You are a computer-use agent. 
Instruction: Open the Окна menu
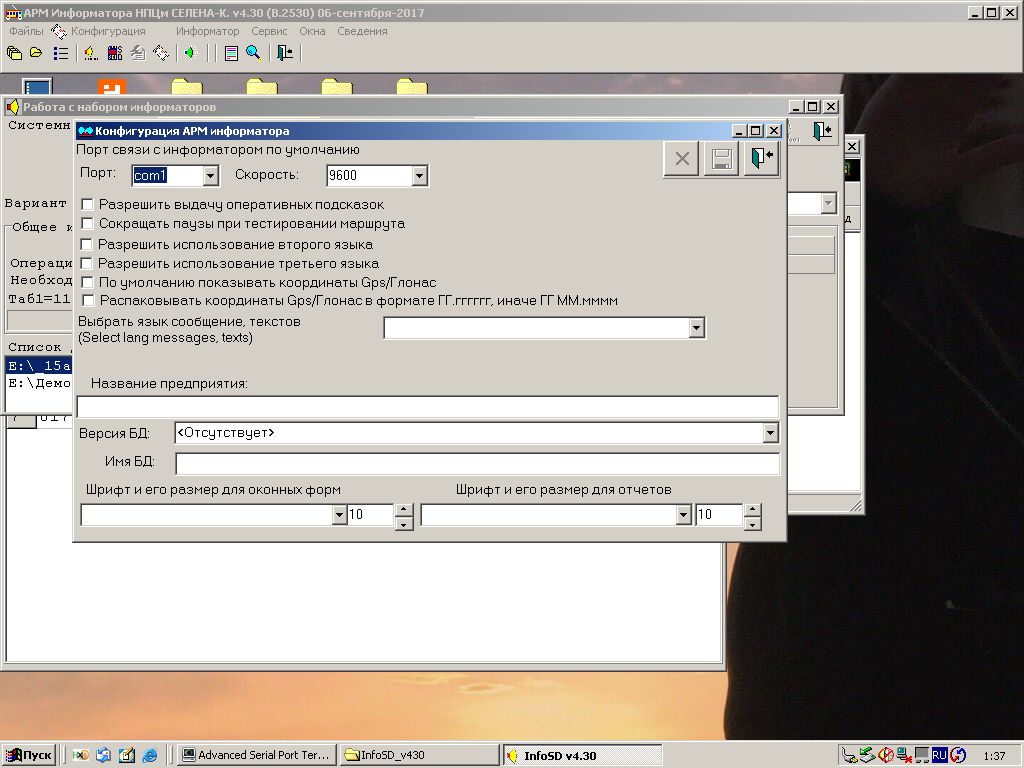[x=312, y=31]
